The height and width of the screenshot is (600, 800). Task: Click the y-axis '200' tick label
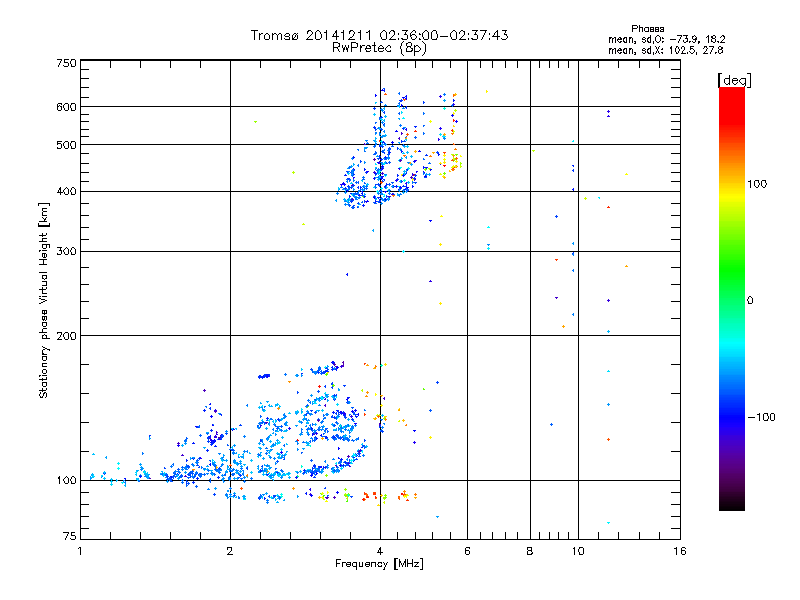[67, 336]
